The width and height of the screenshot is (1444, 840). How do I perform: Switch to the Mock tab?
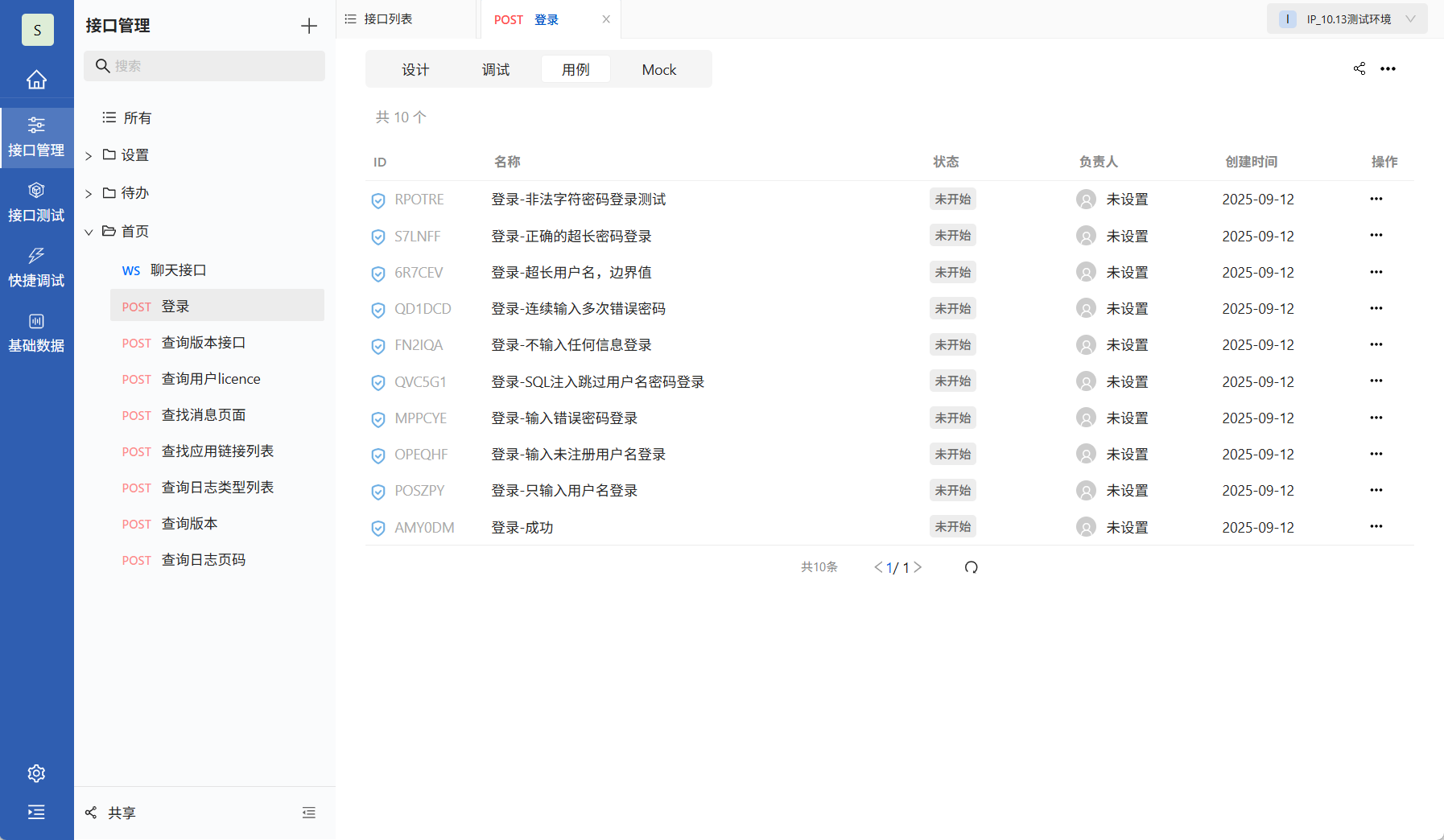[x=658, y=69]
